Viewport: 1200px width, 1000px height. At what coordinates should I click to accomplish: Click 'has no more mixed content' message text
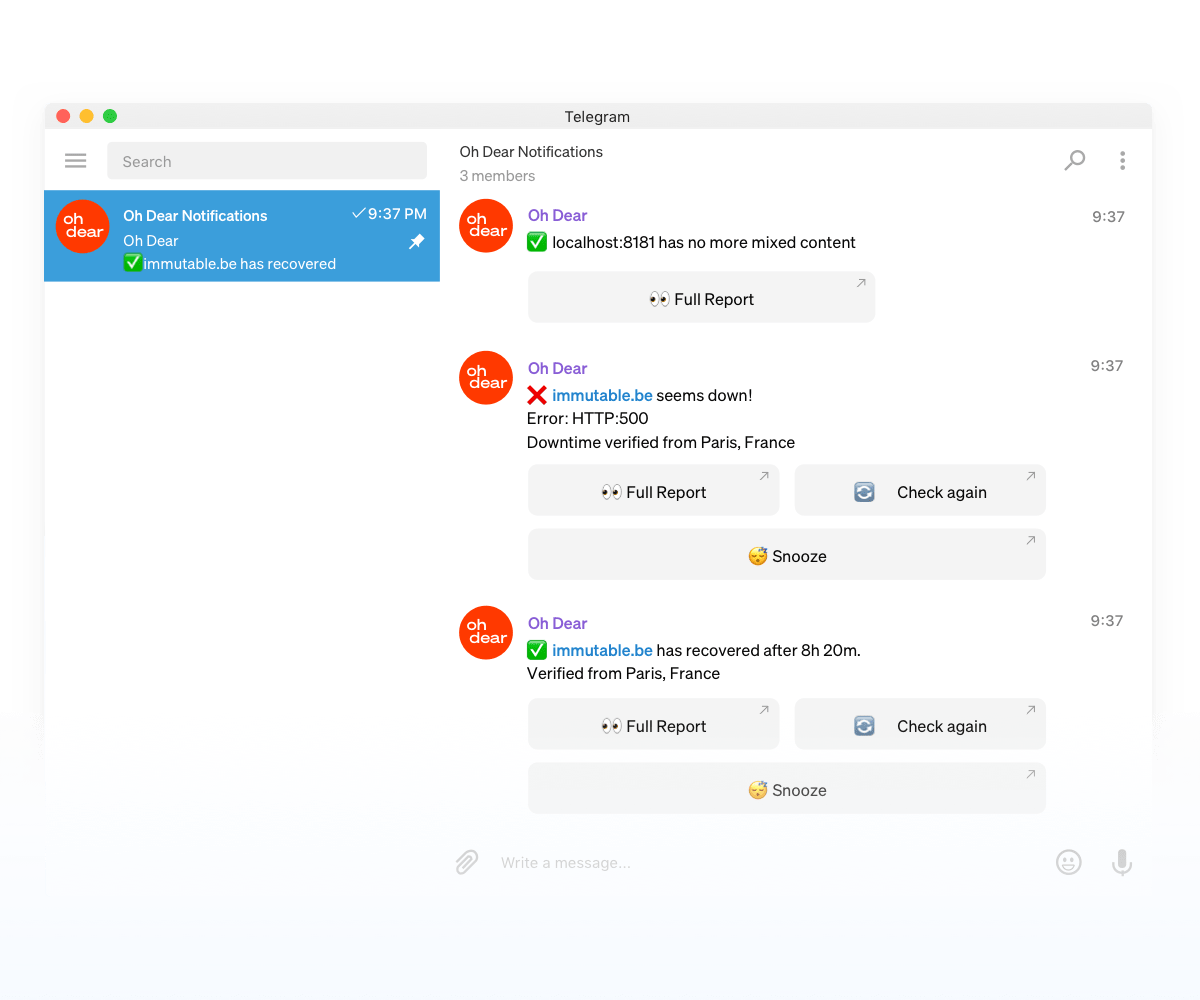pyautogui.click(x=757, y=242)
